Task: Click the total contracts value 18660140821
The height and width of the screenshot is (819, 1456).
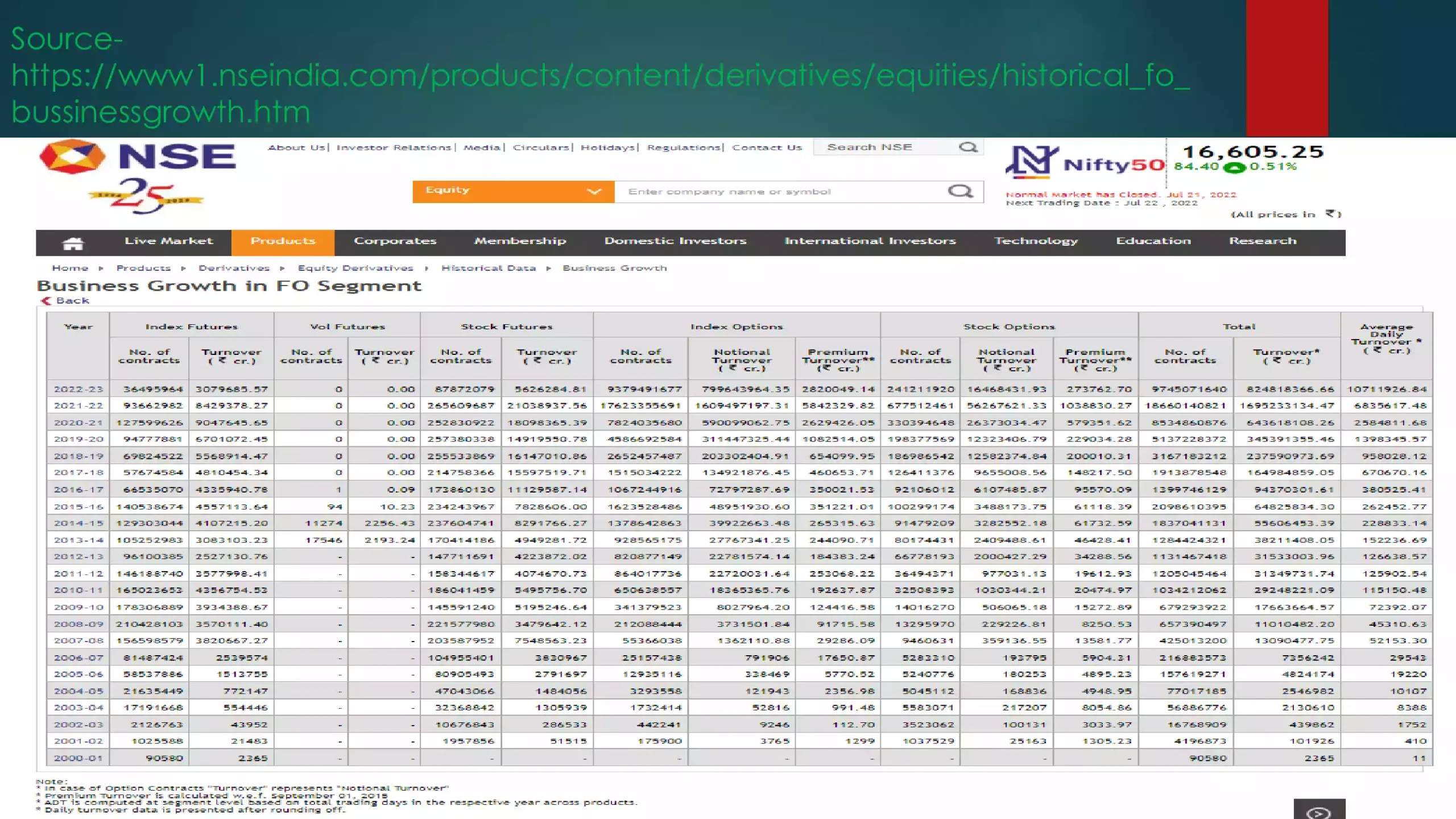Action: point(1186,406)
